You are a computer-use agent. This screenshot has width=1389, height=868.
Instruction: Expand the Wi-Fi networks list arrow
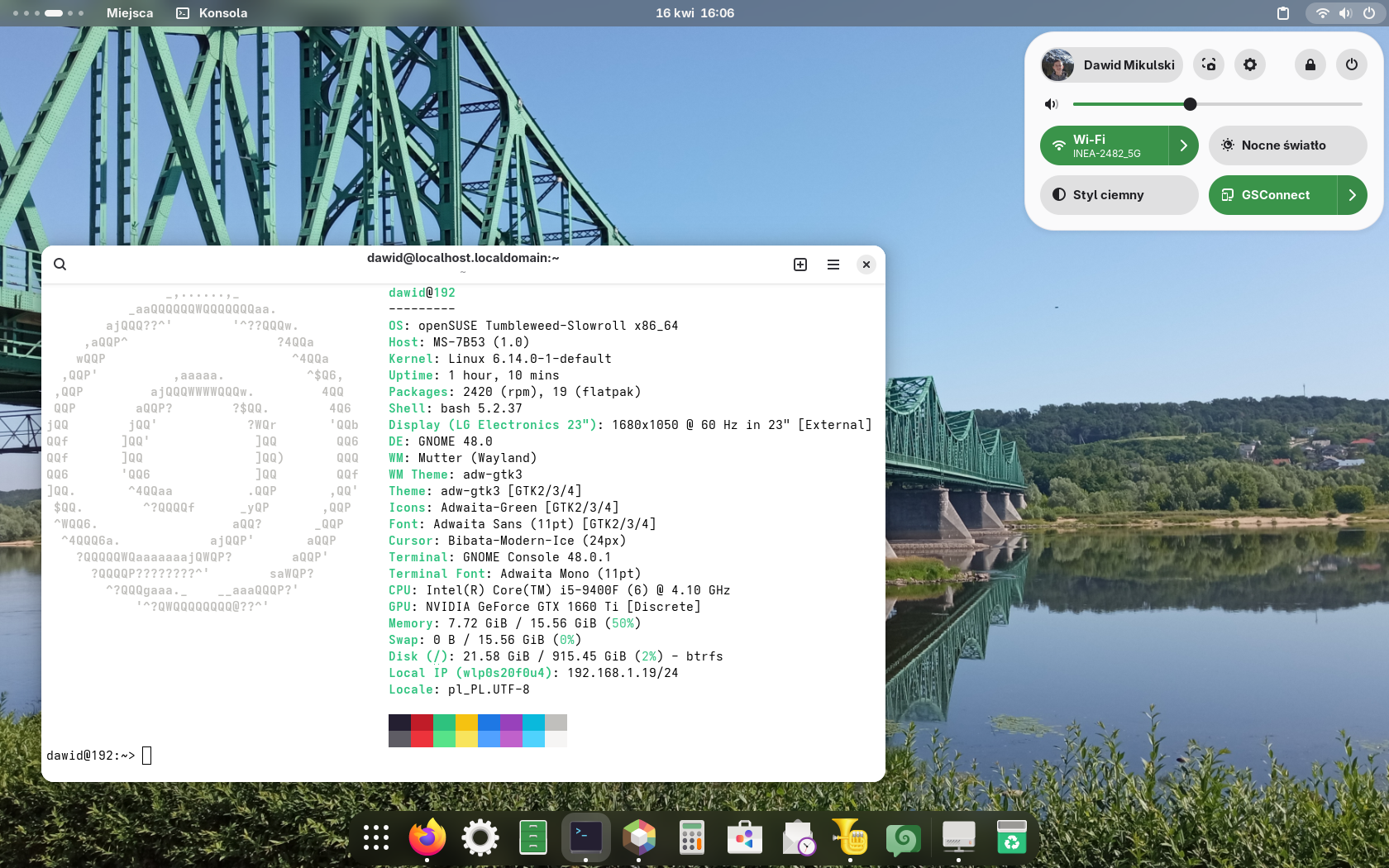click(x=1183, y=145)
